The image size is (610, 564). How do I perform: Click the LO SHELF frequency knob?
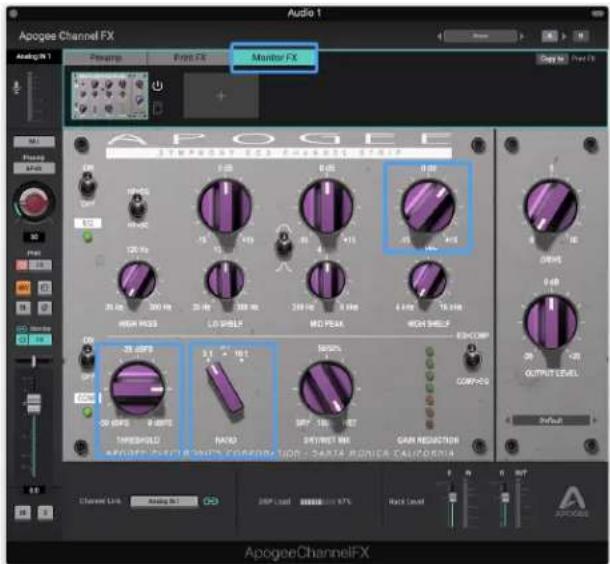[x=225, y=280]
